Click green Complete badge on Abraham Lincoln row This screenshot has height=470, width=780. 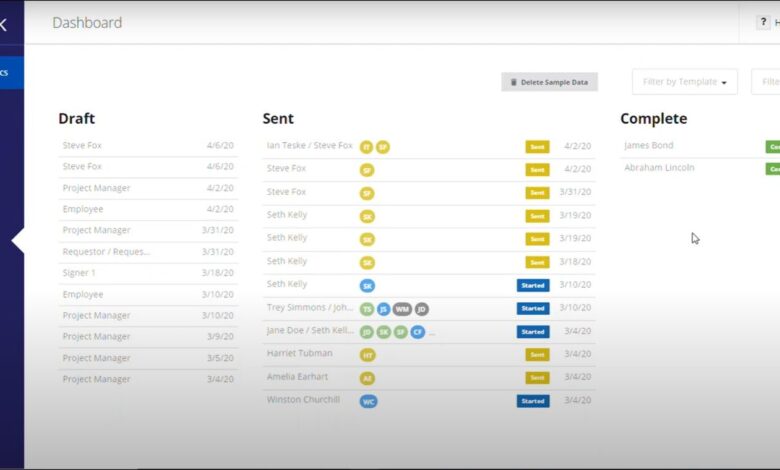pos(773,169)
